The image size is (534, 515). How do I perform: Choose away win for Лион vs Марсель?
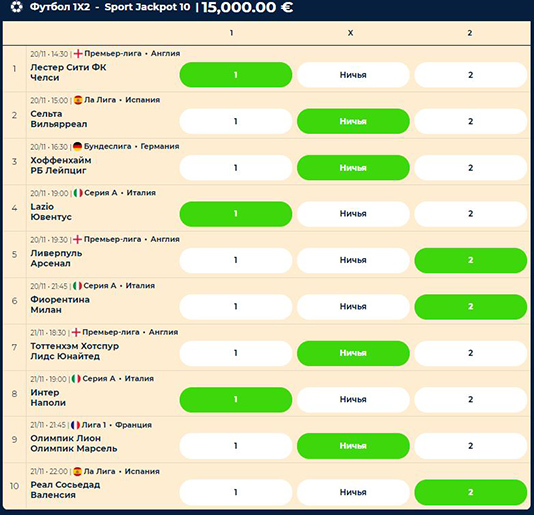click(x=471, y=446)
